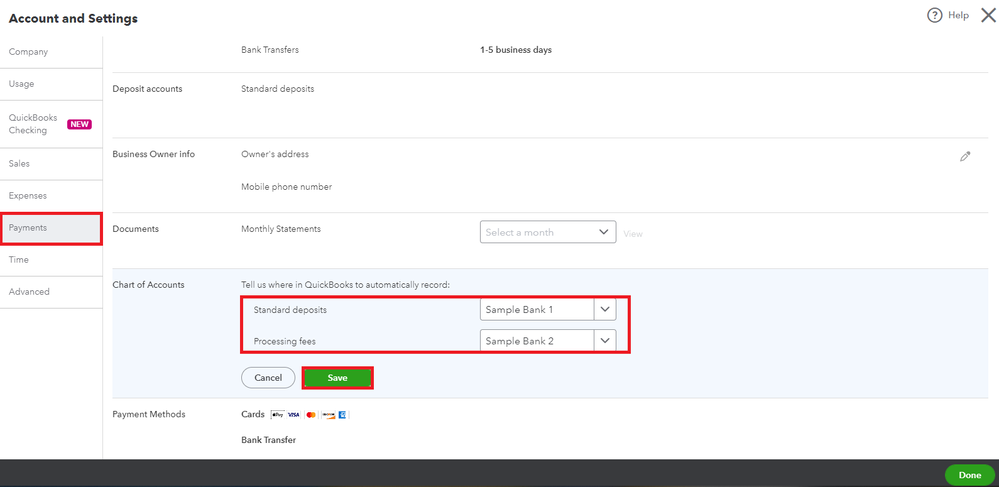Switch to the Expenses tab
The width and height of the screenshot is (999, 487).
tap(51, 196)
